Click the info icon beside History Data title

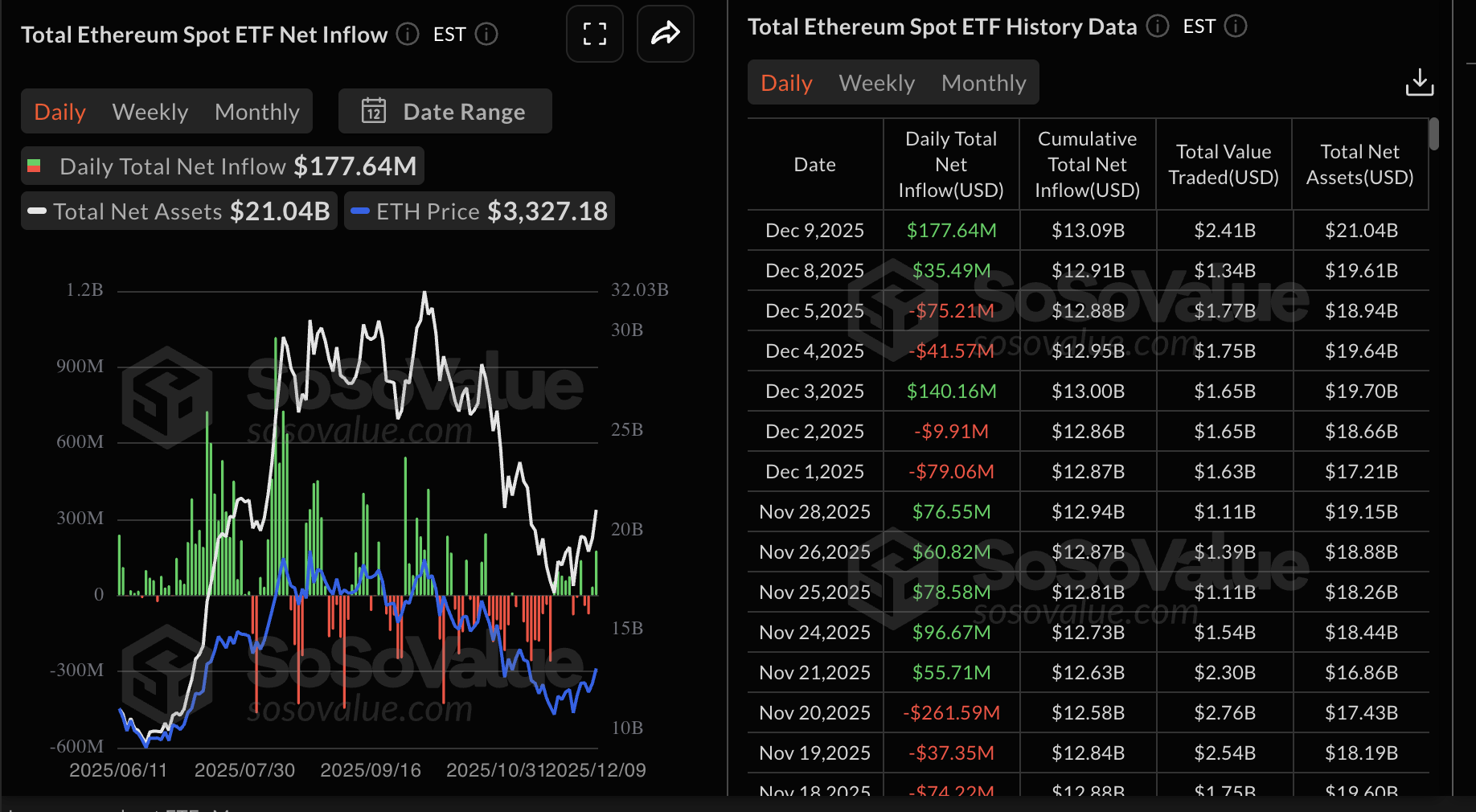click(x=1158, y=27)
